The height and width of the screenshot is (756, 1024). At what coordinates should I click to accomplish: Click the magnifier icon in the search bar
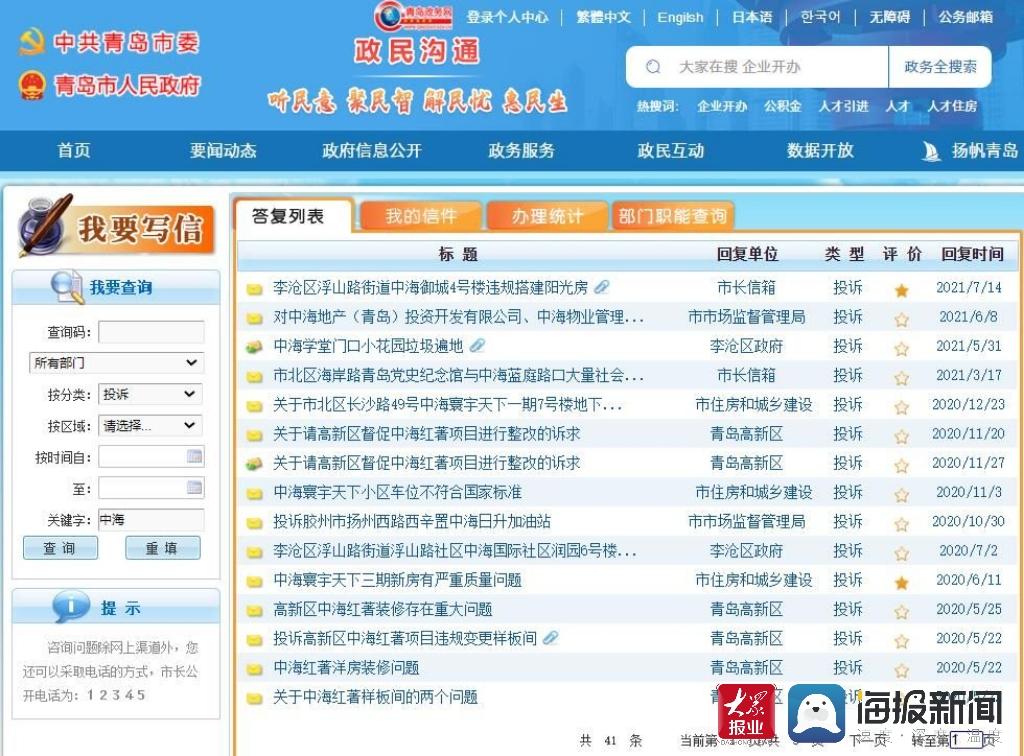(x=654, y=66)
